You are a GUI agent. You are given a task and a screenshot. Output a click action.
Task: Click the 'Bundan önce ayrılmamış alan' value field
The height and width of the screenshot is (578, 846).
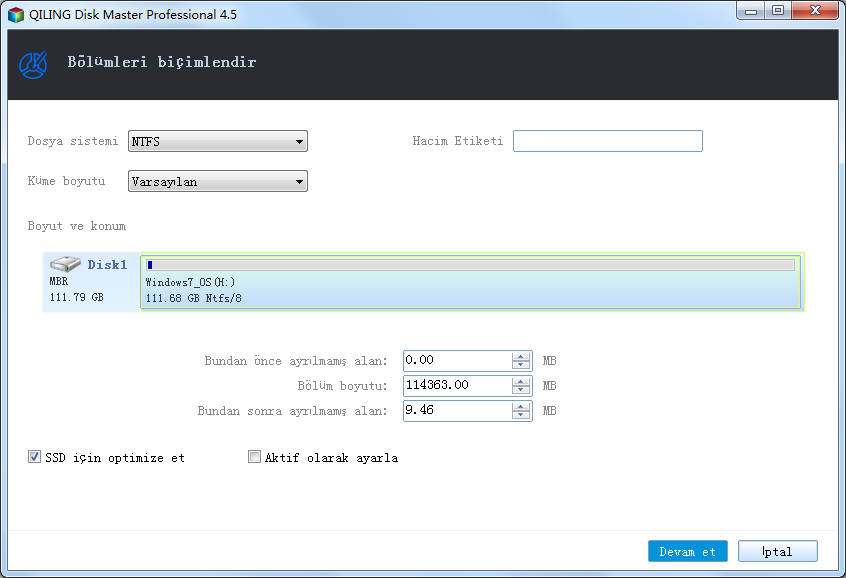point(458,361)
